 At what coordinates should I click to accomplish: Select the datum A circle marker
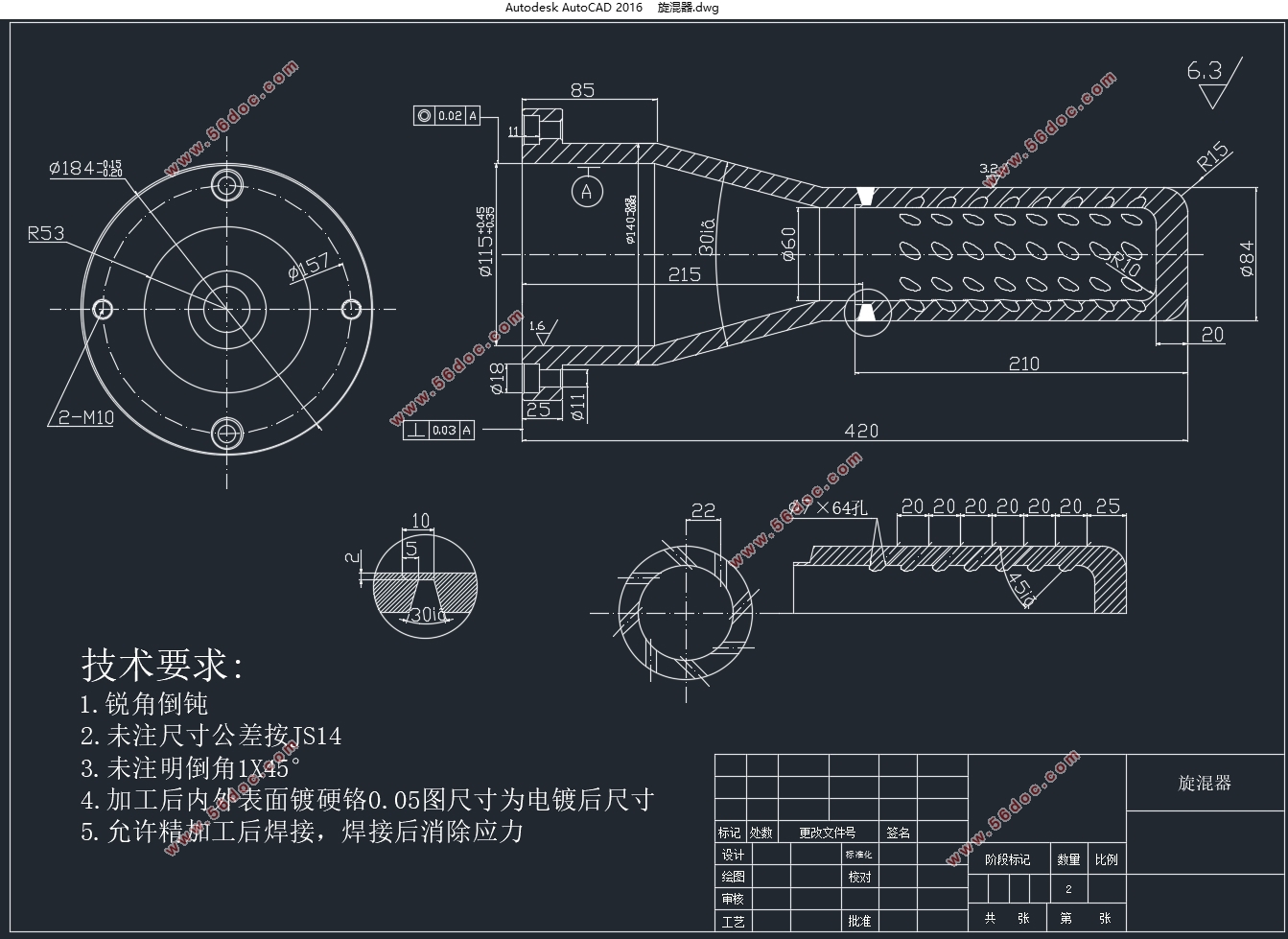(587, 191)
